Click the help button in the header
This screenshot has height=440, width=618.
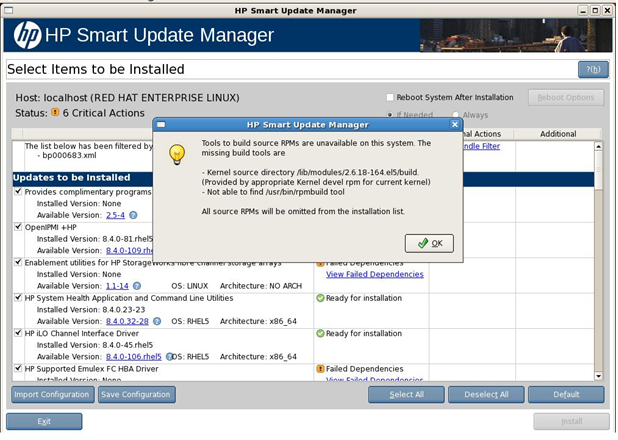point(592,69)
